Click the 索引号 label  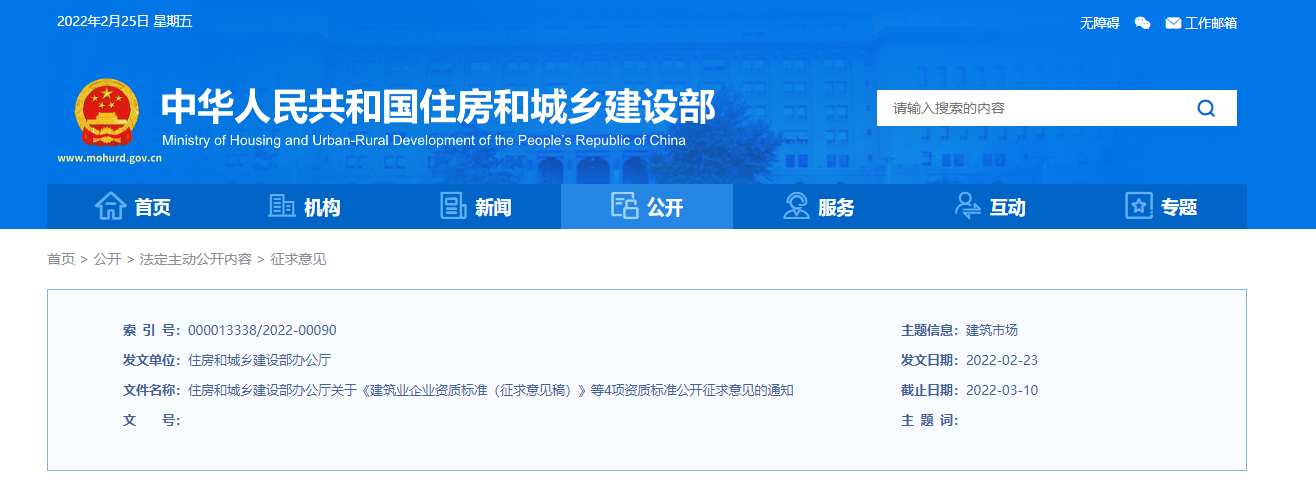(x=152, y=330)
